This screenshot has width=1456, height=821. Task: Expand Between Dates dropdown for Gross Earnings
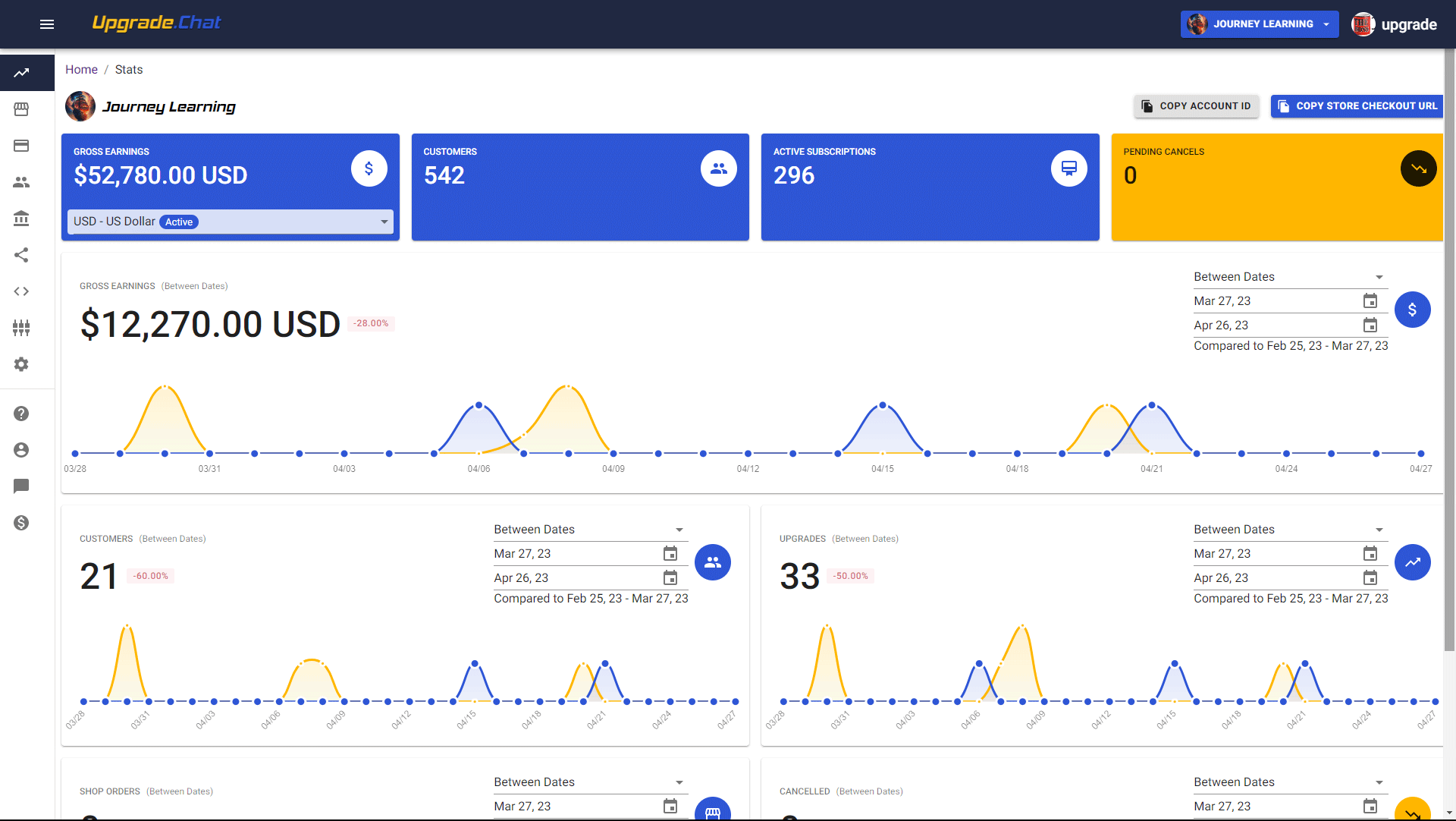[x=1291, y=277]
